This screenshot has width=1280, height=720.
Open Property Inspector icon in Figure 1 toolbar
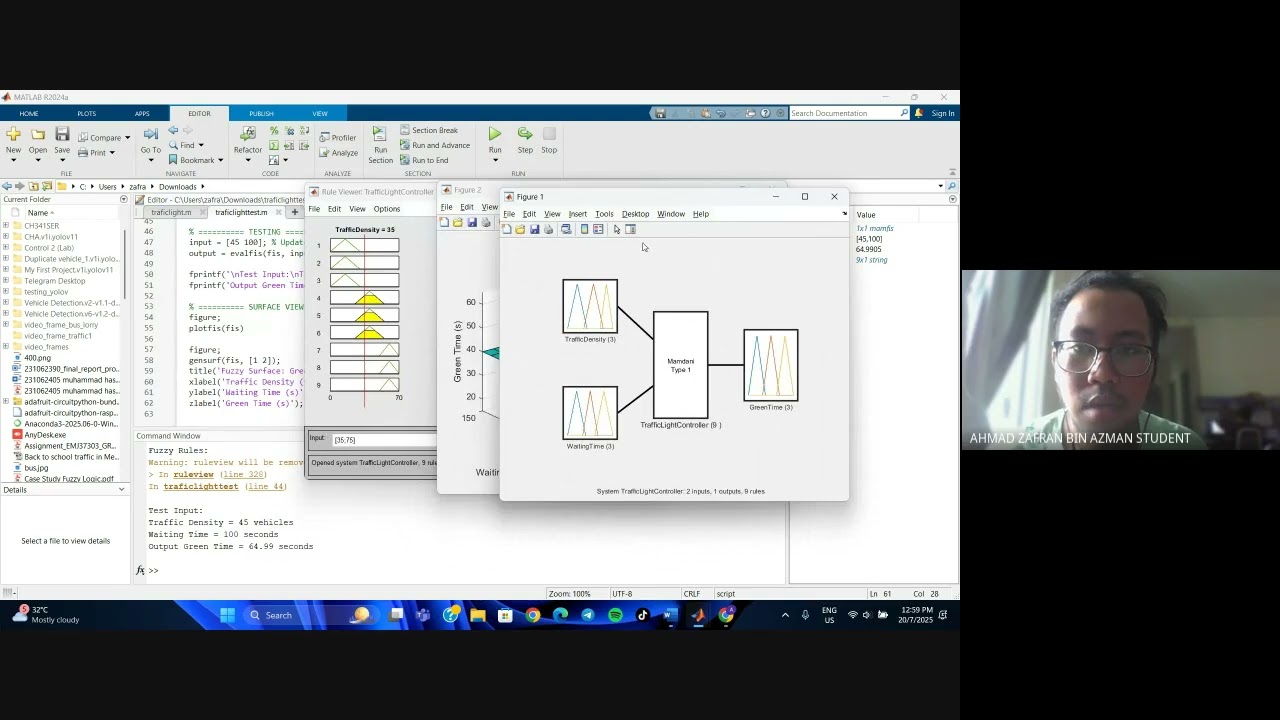631,230
